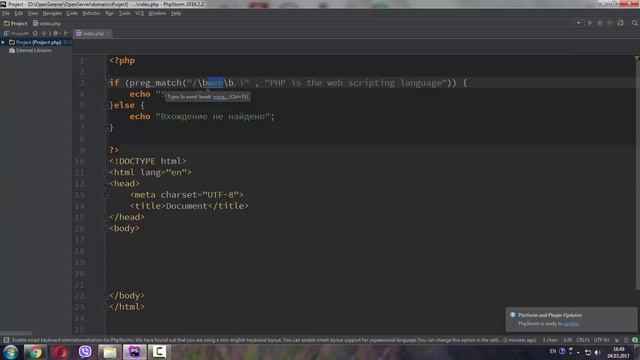Image resolution: width=640 pixels, height=360 pixels.
Task: Click the closing ?> PHP tag
Action: tap(114, 150)
